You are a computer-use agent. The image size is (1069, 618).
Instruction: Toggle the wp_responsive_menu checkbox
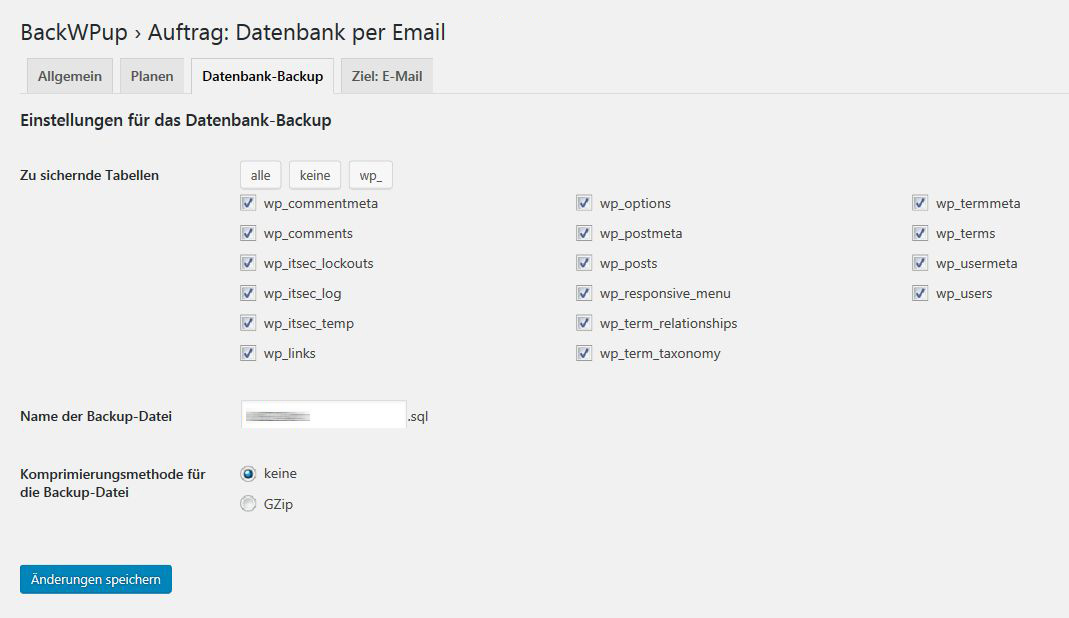584,293
